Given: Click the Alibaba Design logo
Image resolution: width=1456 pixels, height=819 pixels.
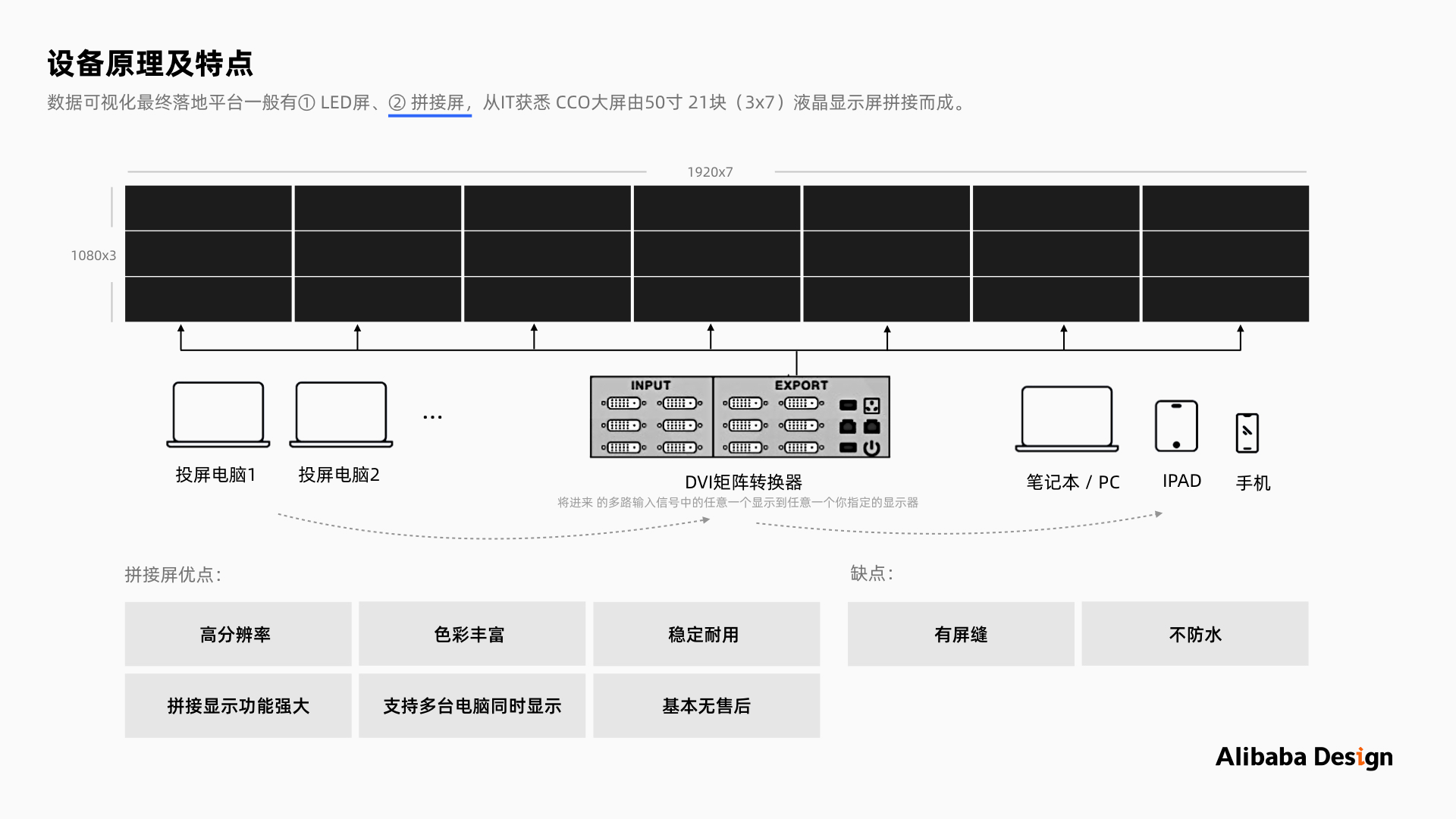Looking at the screenshot, I should (x=1304, y=757).
